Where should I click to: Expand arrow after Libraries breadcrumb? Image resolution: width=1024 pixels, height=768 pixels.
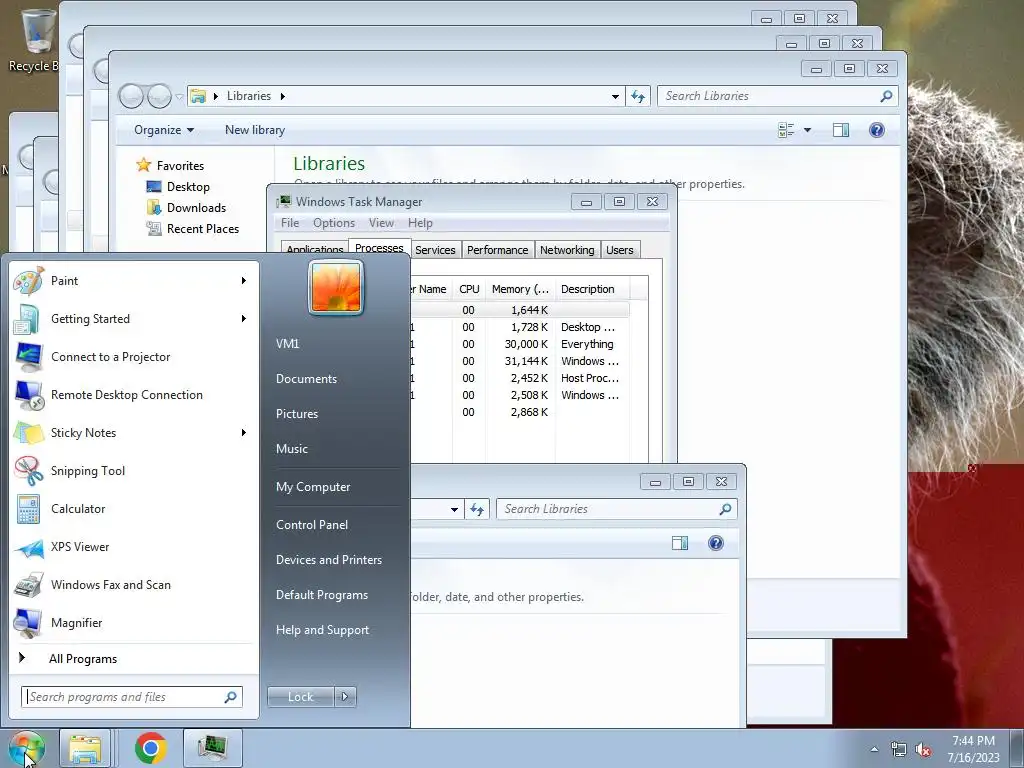pos(283,97)
